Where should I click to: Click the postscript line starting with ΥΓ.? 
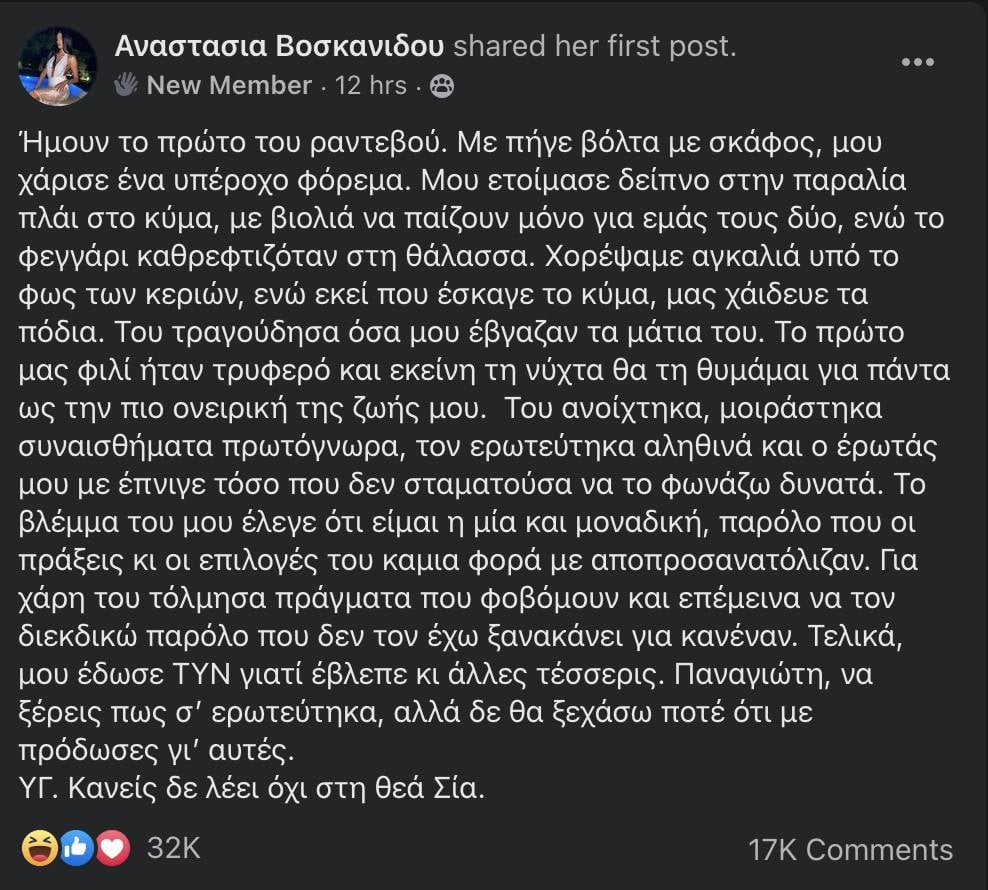pos(252,788)
